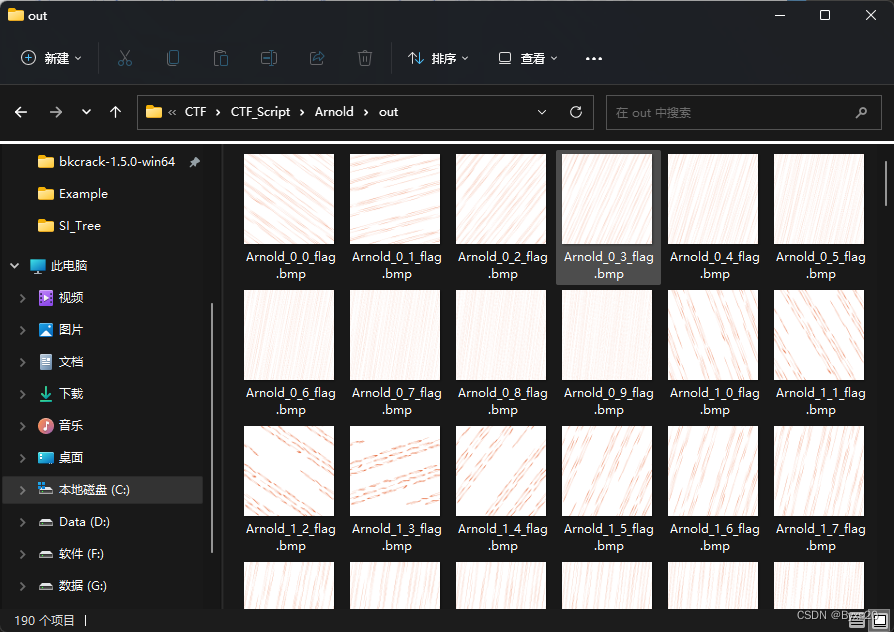
Task: Click CTF in the address breadcrumb
Action: [195, 112]
